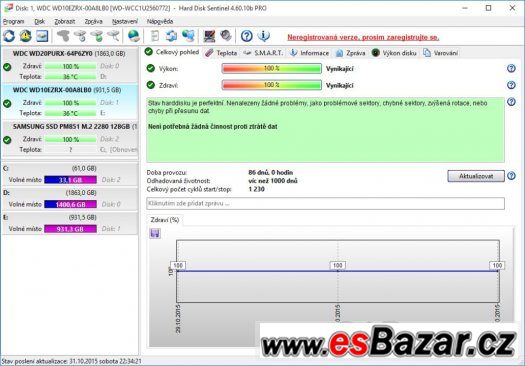
Task: Click the 'víc než 1000 dnů' value
Action: (x=273, y=181)
